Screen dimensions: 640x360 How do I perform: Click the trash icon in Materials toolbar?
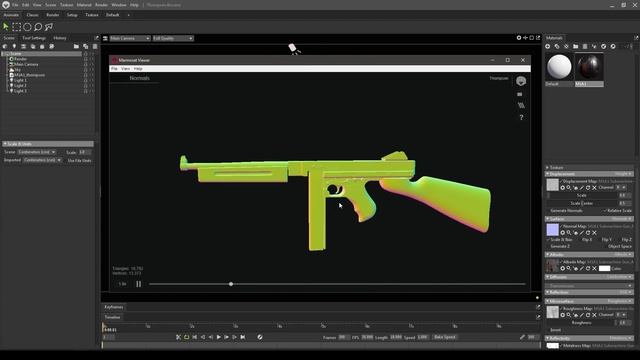(585, 47)
